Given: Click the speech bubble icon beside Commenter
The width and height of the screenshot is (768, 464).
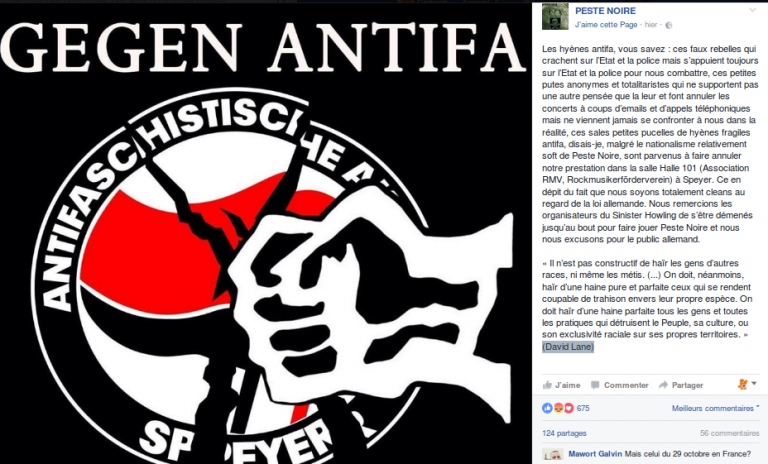Looking at the screenshot, I should point(595,385).
